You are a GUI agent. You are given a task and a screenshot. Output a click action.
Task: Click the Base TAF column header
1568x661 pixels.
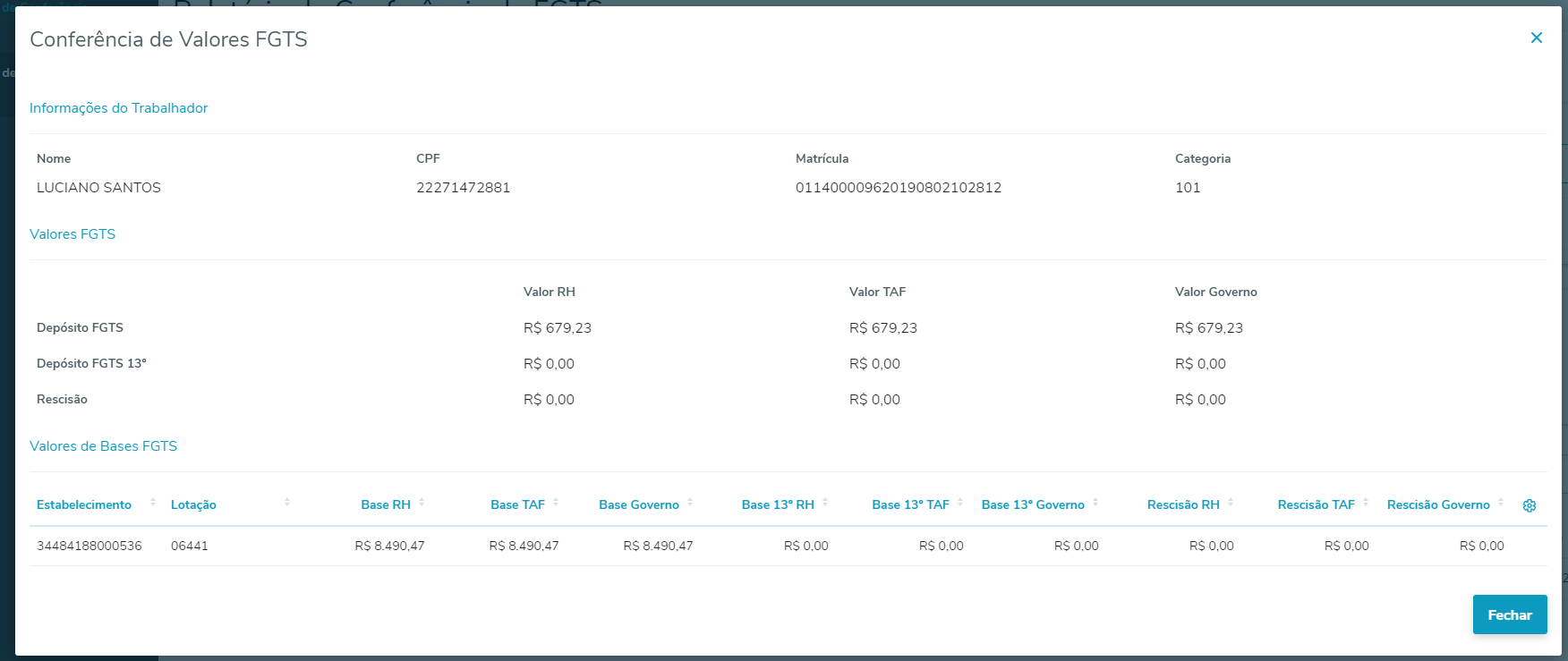517,504
